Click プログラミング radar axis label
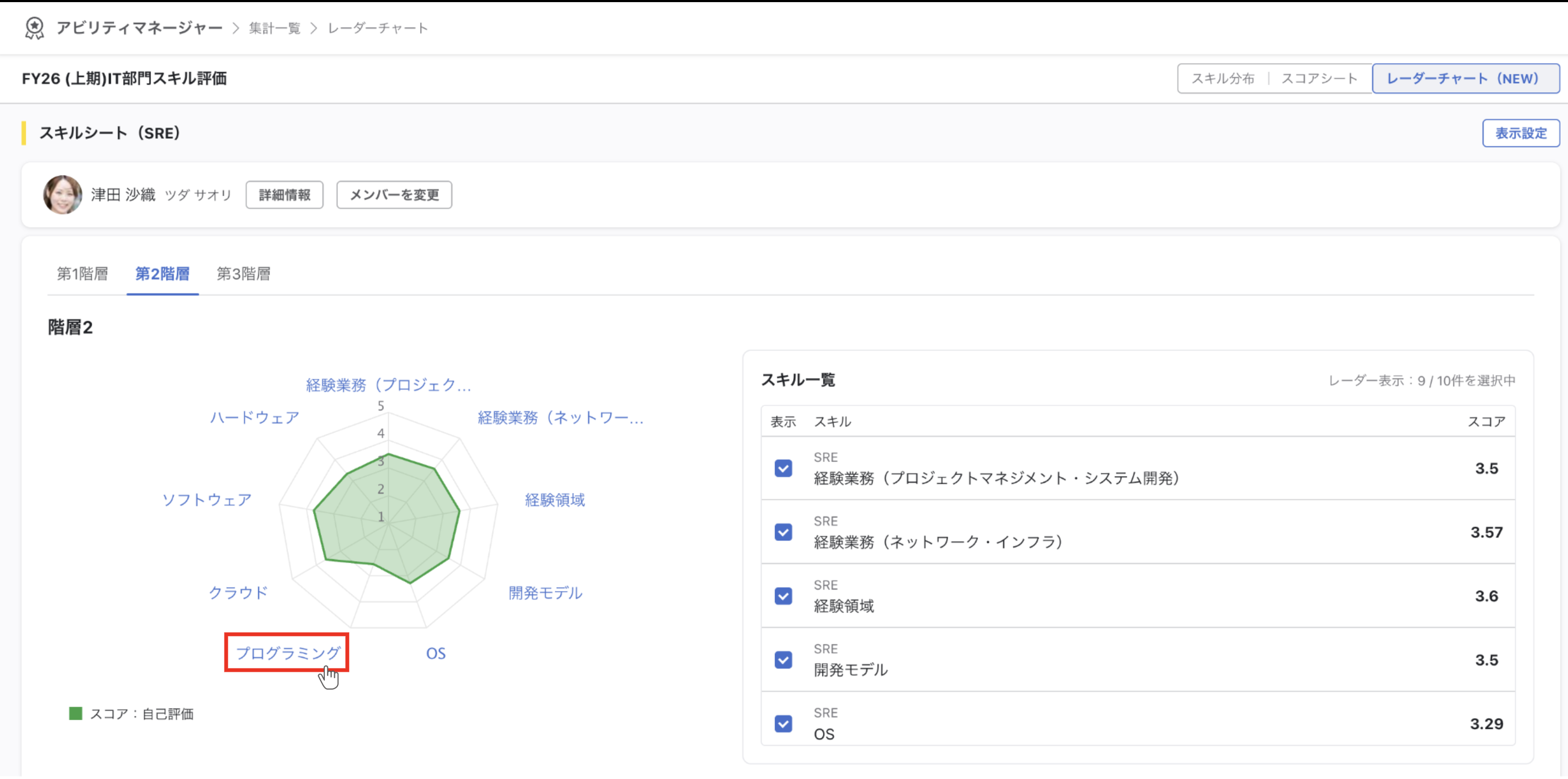 point(287,654)
